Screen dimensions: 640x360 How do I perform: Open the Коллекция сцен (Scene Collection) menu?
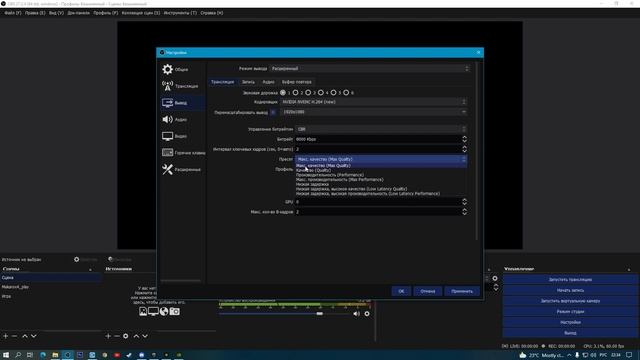pyautogui.click(x=141, y=13)
